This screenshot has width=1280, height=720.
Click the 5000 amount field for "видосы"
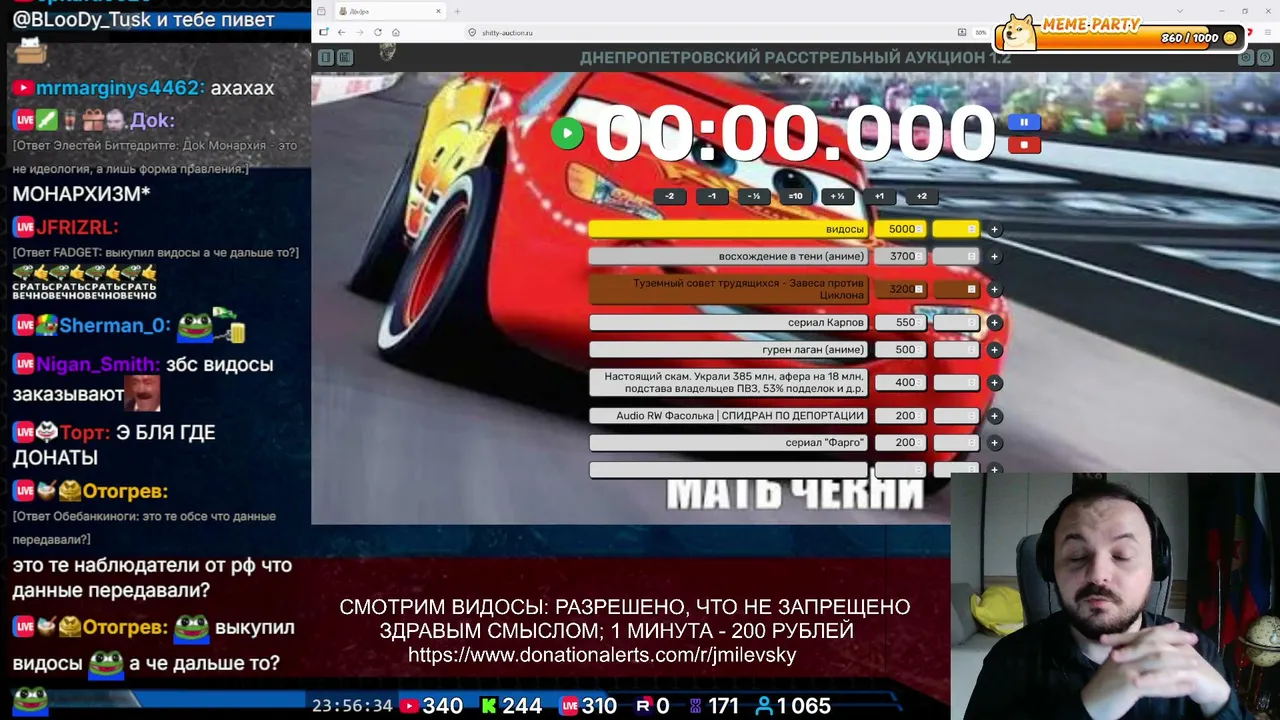coord(900,230)
